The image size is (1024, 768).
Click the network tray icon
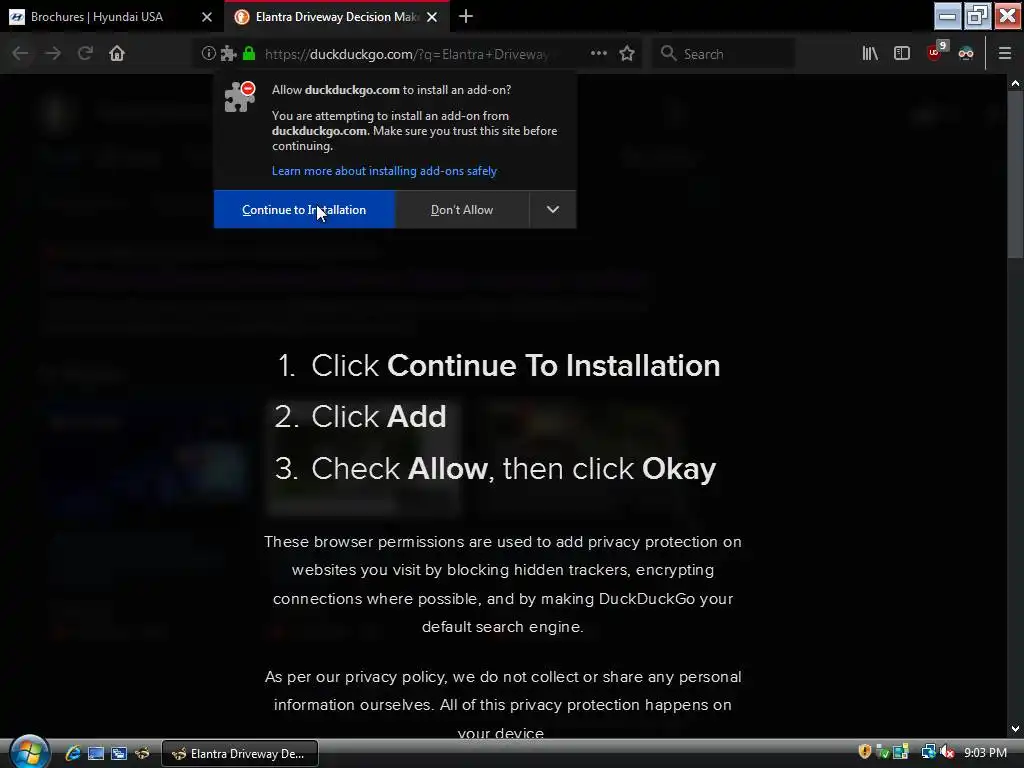927,752
